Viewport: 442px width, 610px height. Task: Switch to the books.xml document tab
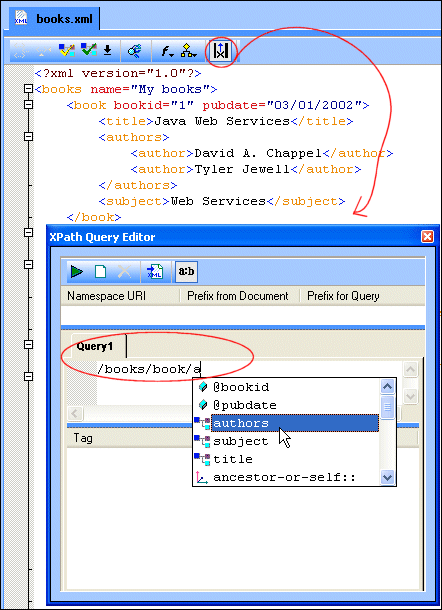coord(54,19)
